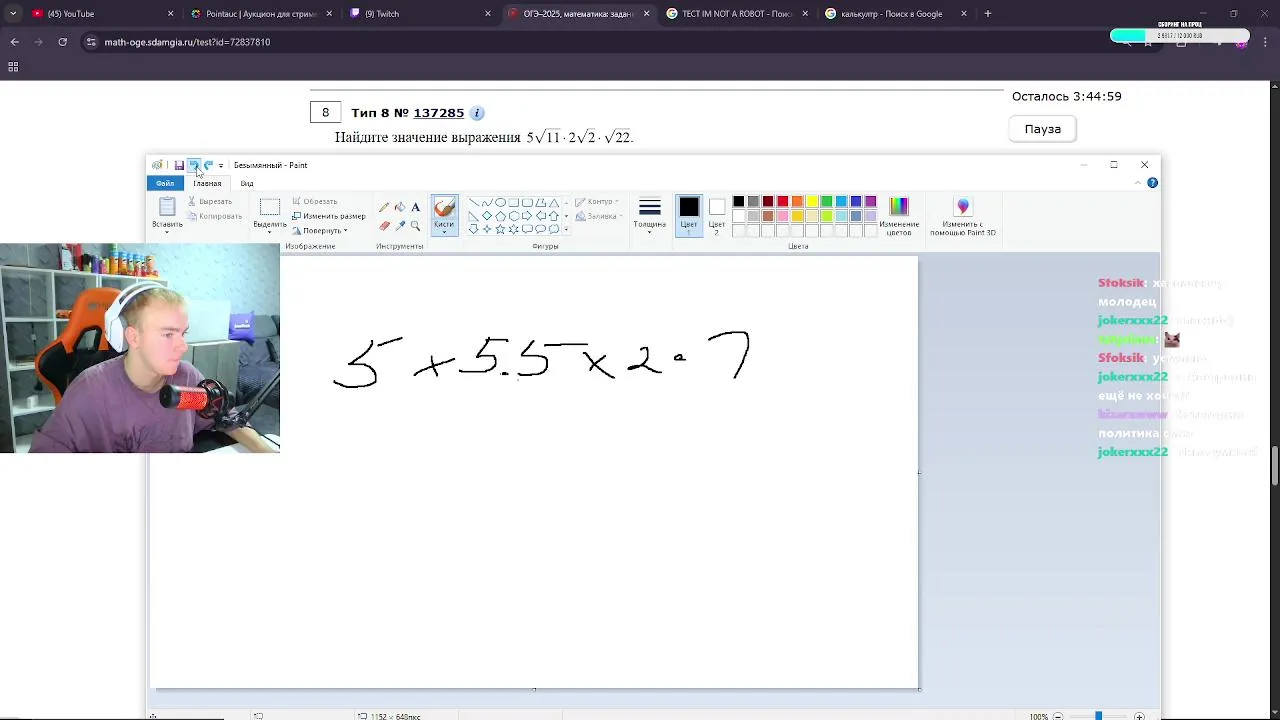1280x720 pixels.
Task: Choose the oval shape in Shapes gallery
Action: pyautogui.click(x=500, y=203)
